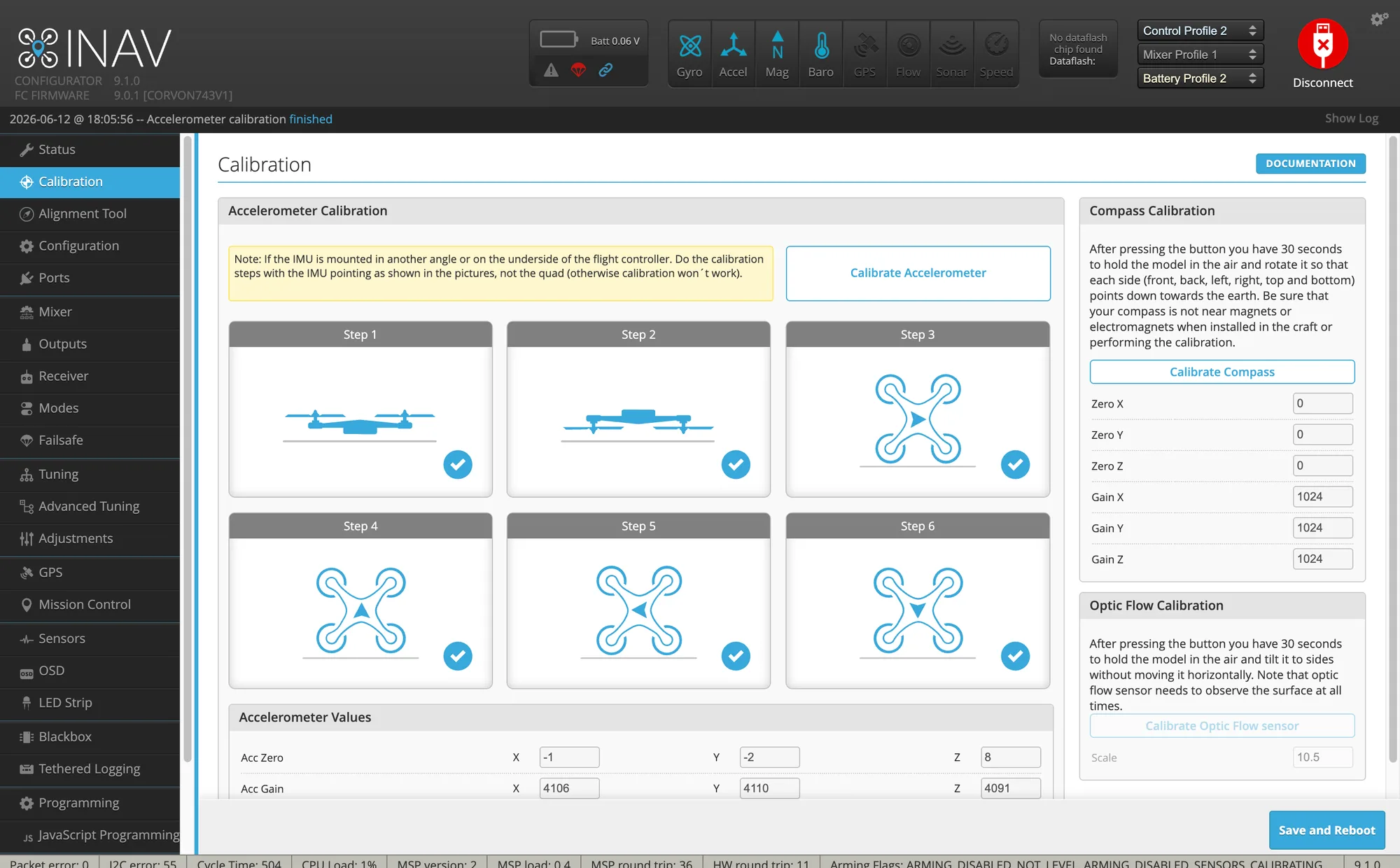Click the Step 4 checkmark icon

[x=458, y=656]
